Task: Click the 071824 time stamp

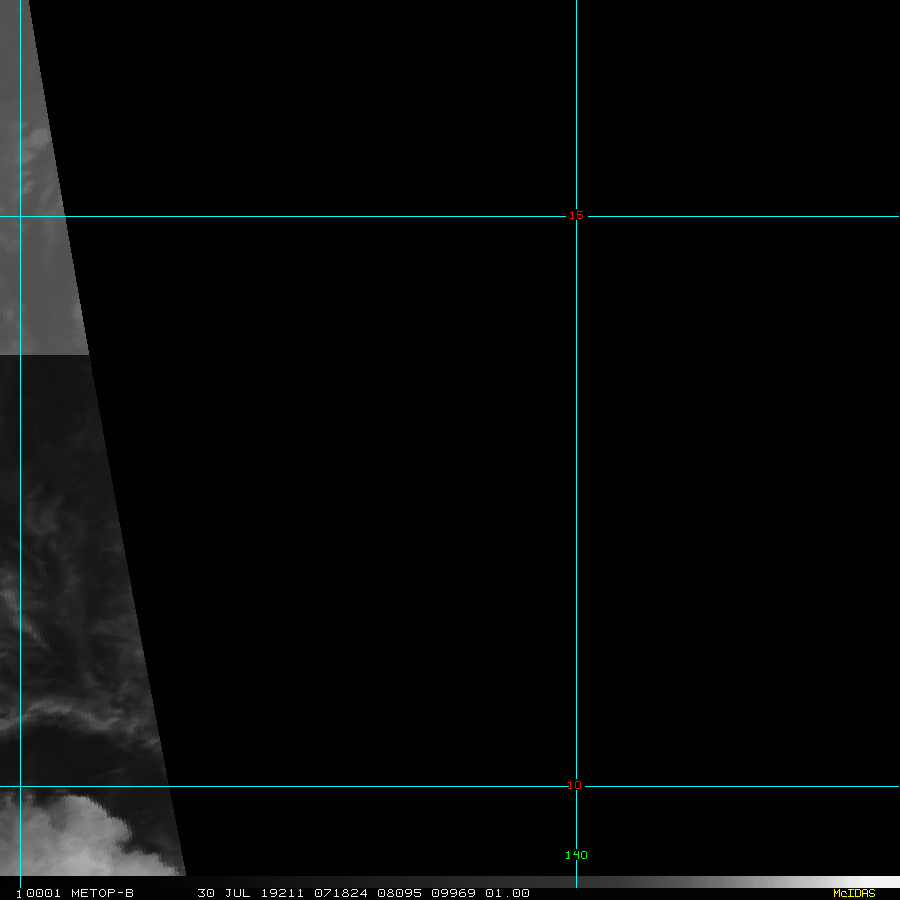Action: point(340,893)
